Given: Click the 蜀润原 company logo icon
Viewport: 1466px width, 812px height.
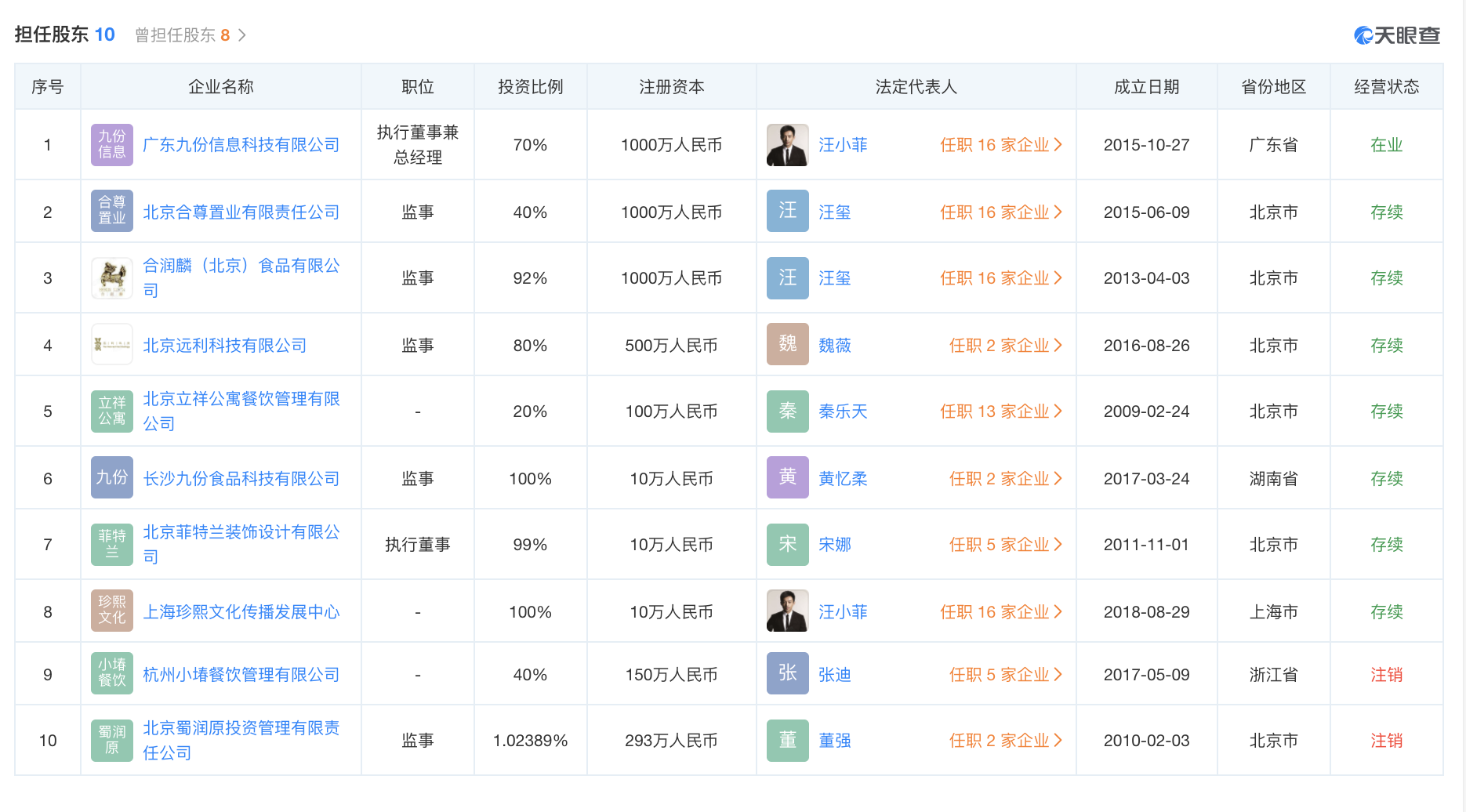Looking at the screenshot, I should pyautogui.click(x=112, y=741).
